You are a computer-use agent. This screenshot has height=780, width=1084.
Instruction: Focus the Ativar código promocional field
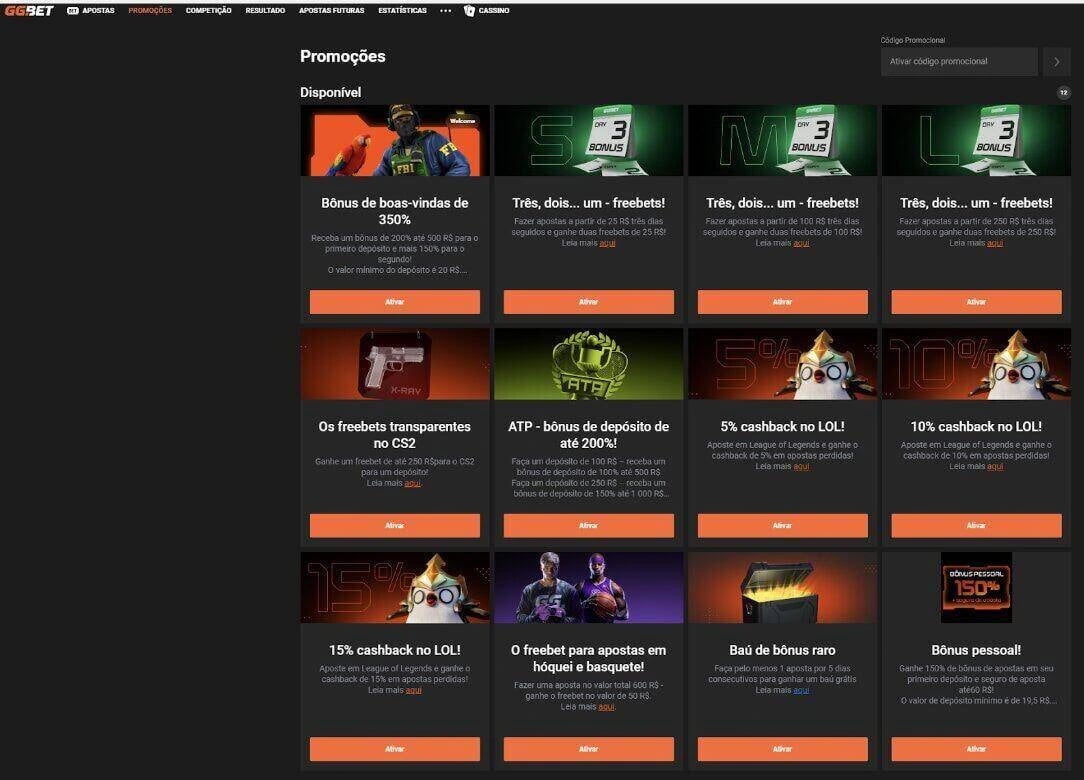coord(959,62)
